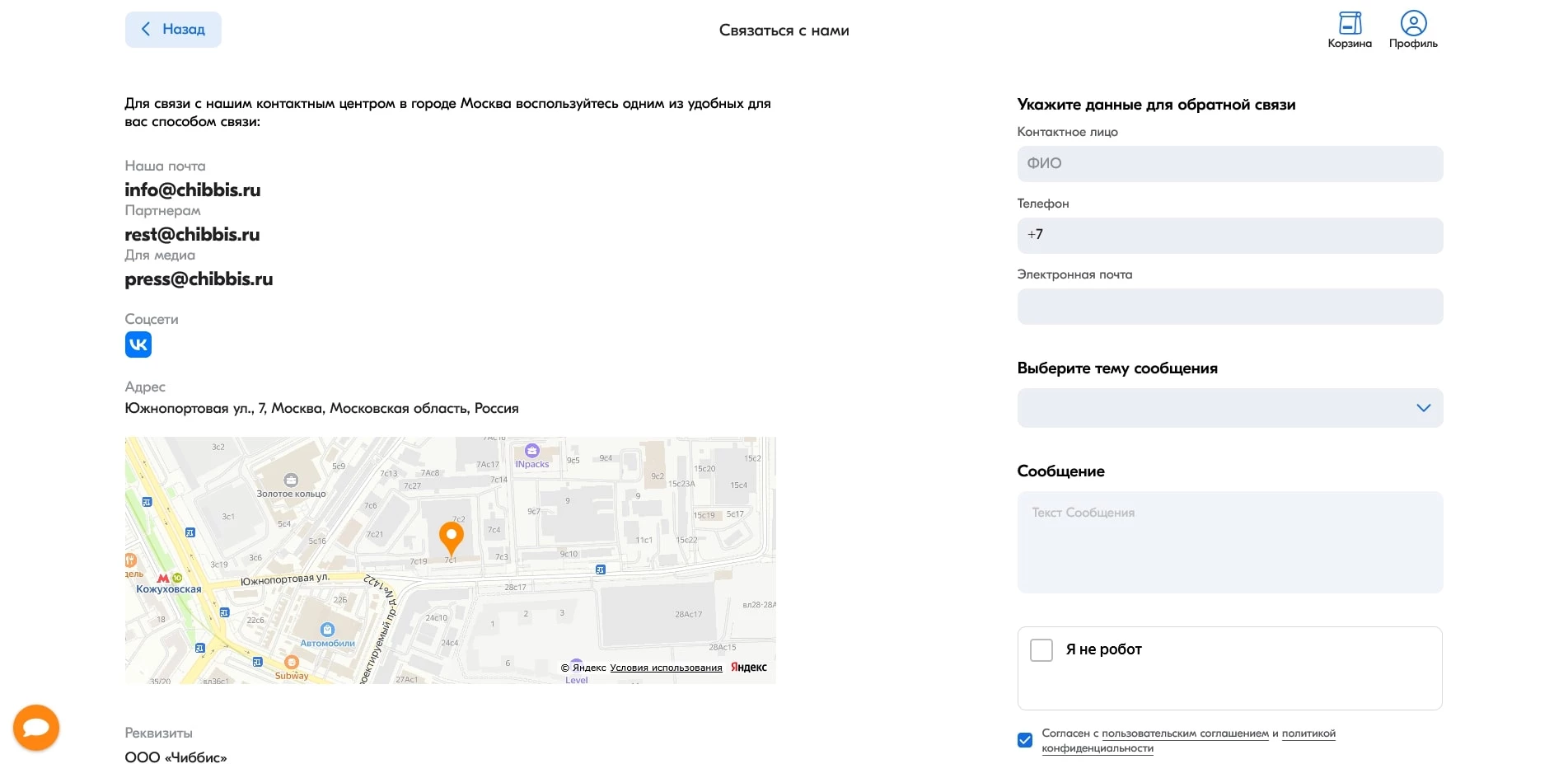This screenshot has width=1568, height=764.
Task: Open the Корзина cart icon
Action: pos(1349,23)
